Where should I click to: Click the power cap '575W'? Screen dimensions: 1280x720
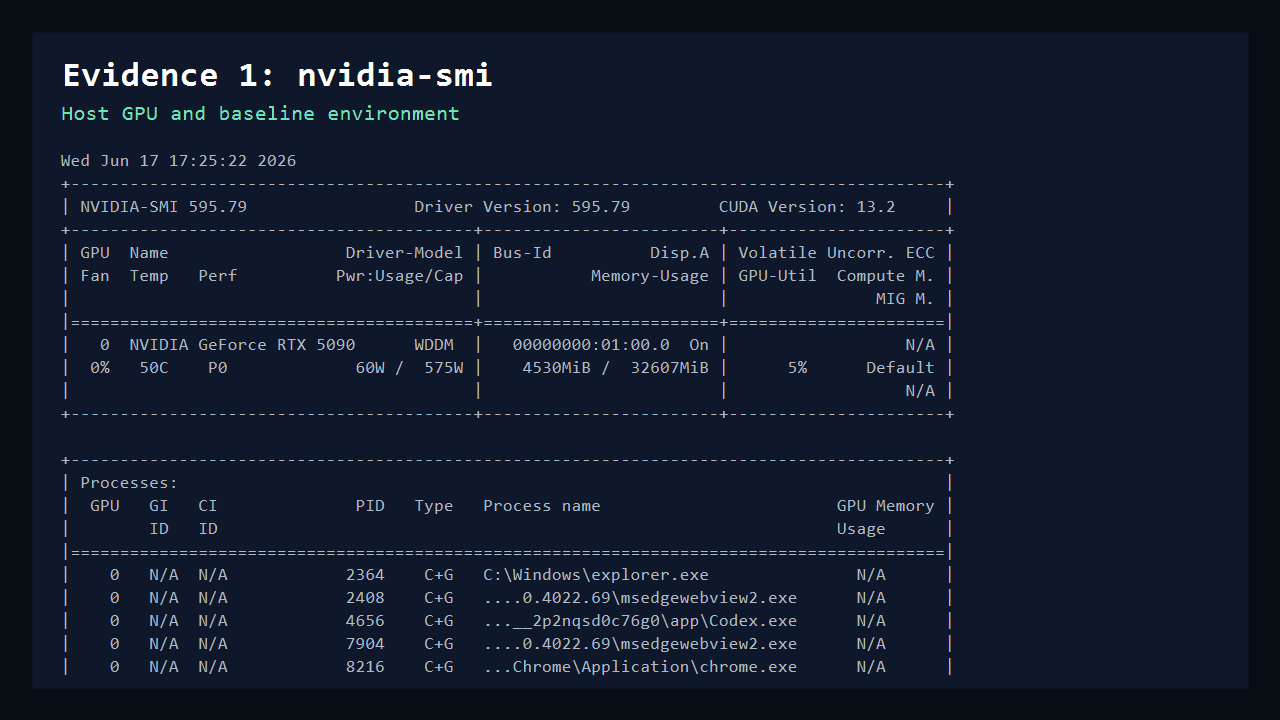click(444, 368)
